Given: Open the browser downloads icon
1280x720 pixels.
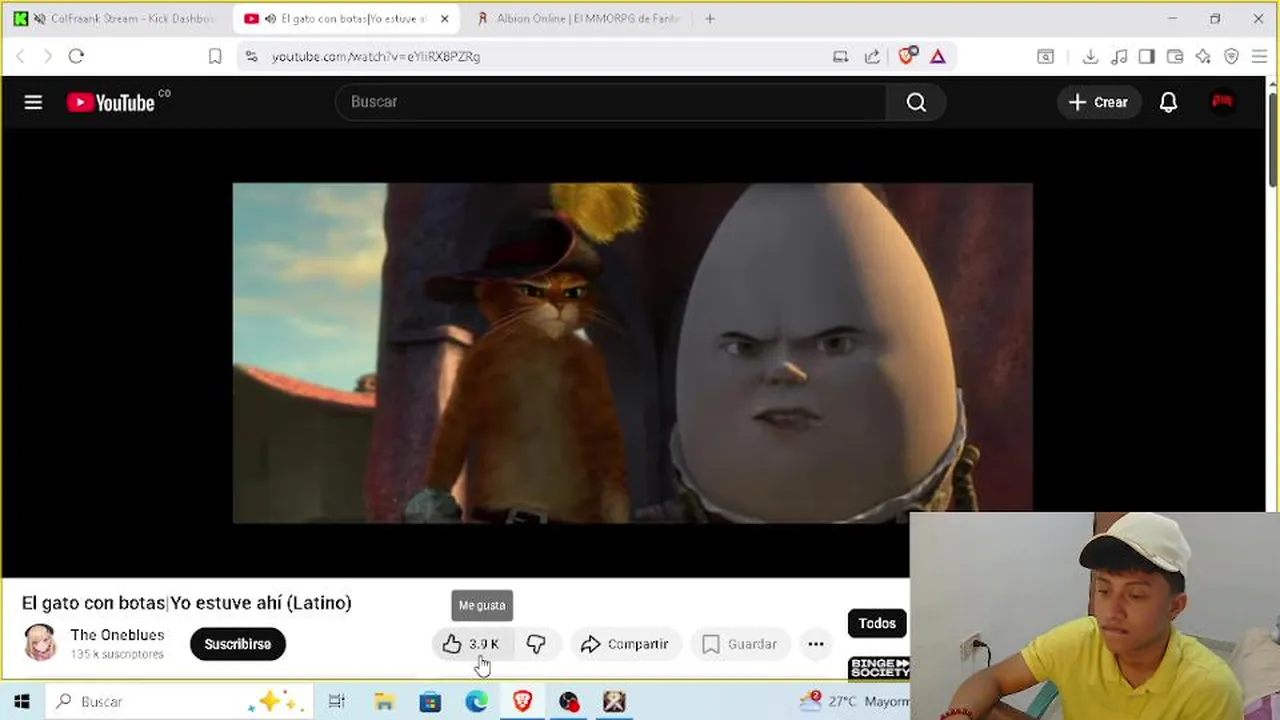Looking at the screenshot, I should click(x=1091, y=57).
